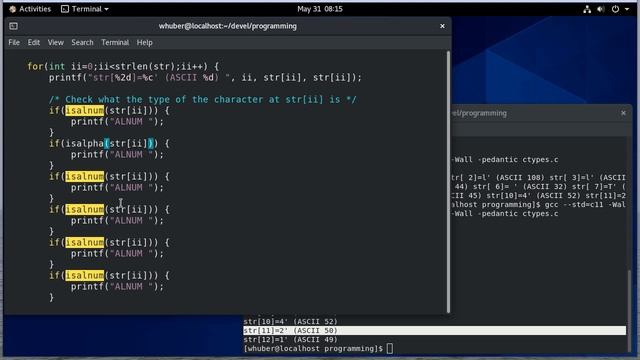The width and height of the screenshot is (640, 360).
Task: Click the line str[12]=1' (ASCII 49)
Action: tap(291, 340)
